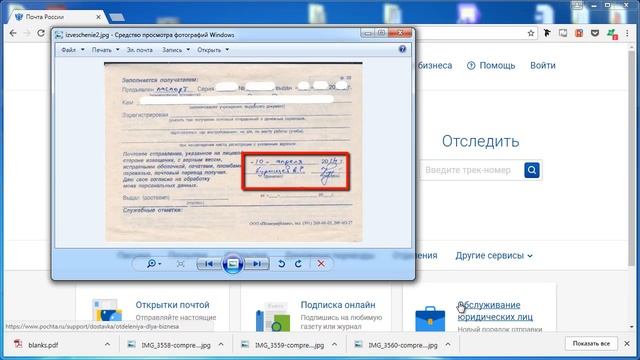Bookmark the page with the star icon
Screen dimensions: 640x360
[x=531, y=33]
